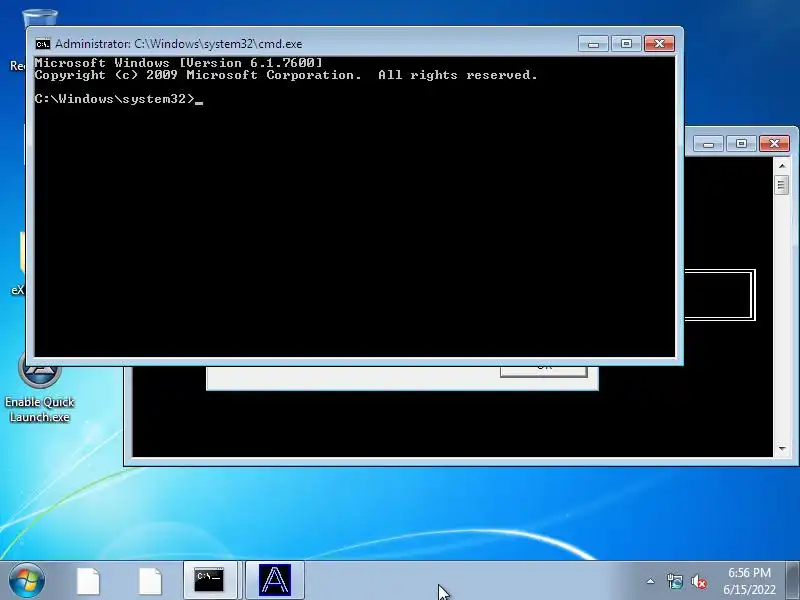The width and height of the screenshot is (800, 600).
Task: Open cmd.exe window system menu icon
Action: (x=43, y=44)
